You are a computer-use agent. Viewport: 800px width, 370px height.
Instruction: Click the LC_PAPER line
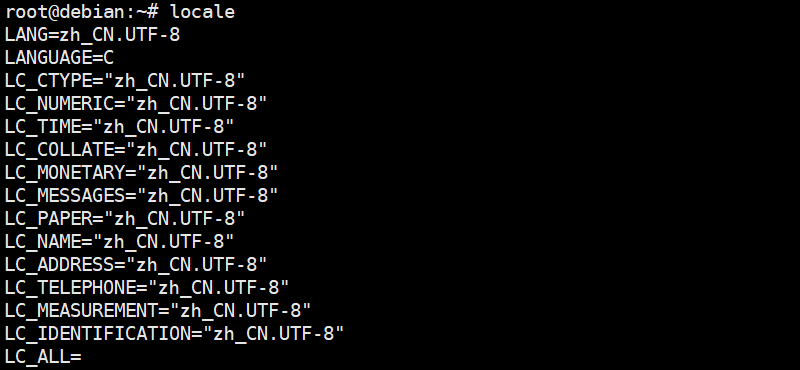pos(125,218)
